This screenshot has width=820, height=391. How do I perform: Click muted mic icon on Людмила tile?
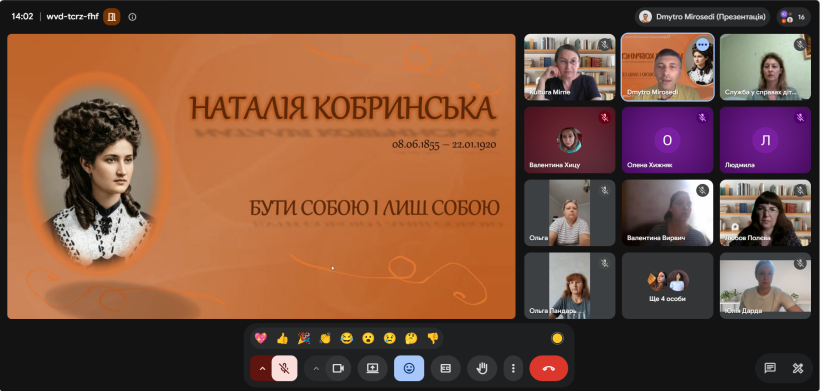[800, 118]
